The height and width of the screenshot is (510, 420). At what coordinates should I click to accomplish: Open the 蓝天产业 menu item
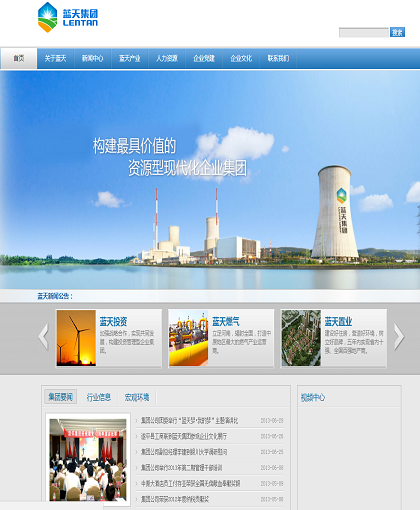pyautogui.click(x=130, y=59)
